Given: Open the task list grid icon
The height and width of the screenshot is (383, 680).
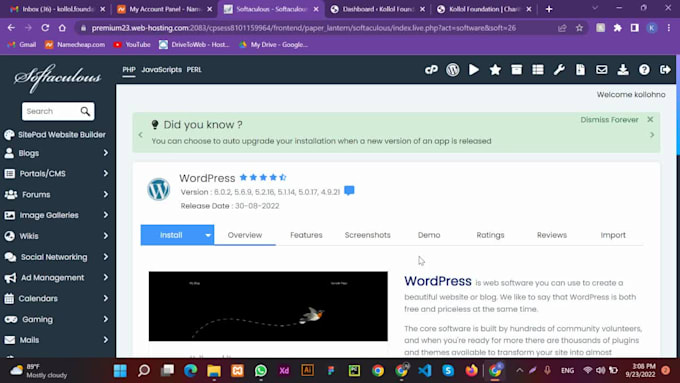Looking at the screenshot, I should [538, 70].
